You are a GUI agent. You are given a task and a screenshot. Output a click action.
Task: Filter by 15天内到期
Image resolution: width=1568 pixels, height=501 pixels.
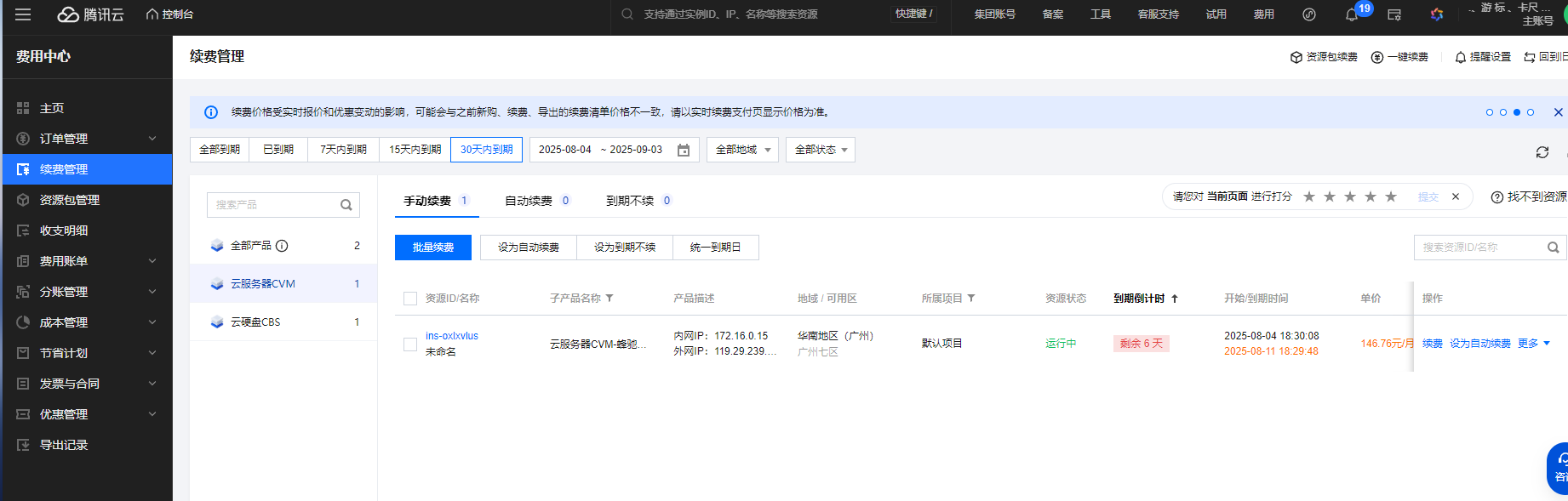(x=415, y=150)
